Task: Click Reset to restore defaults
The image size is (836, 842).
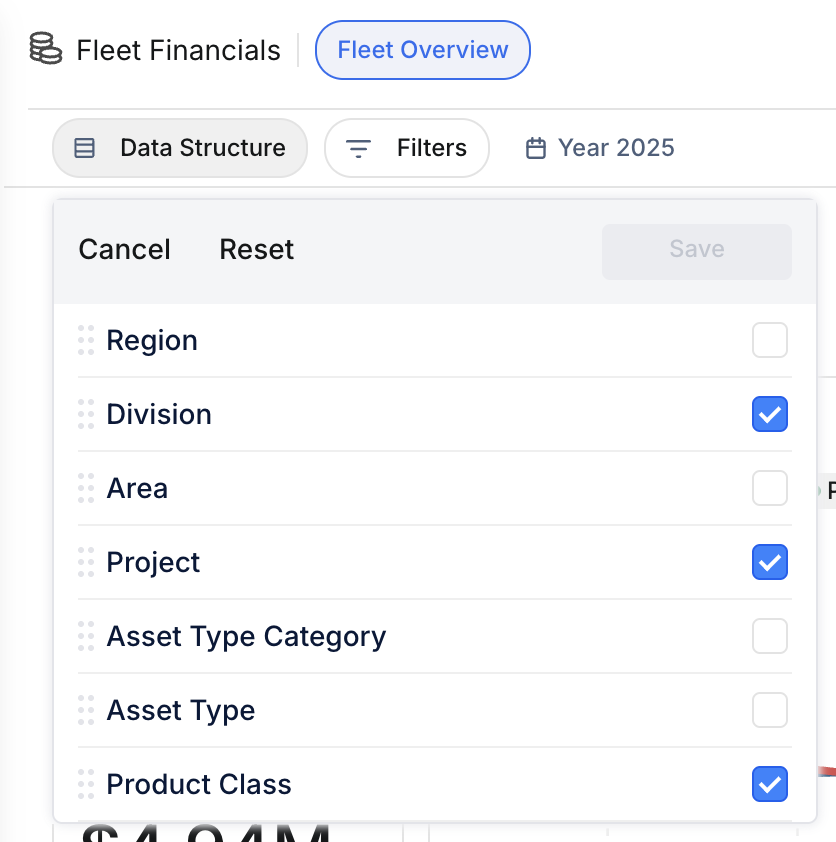Action: point(256,249)
